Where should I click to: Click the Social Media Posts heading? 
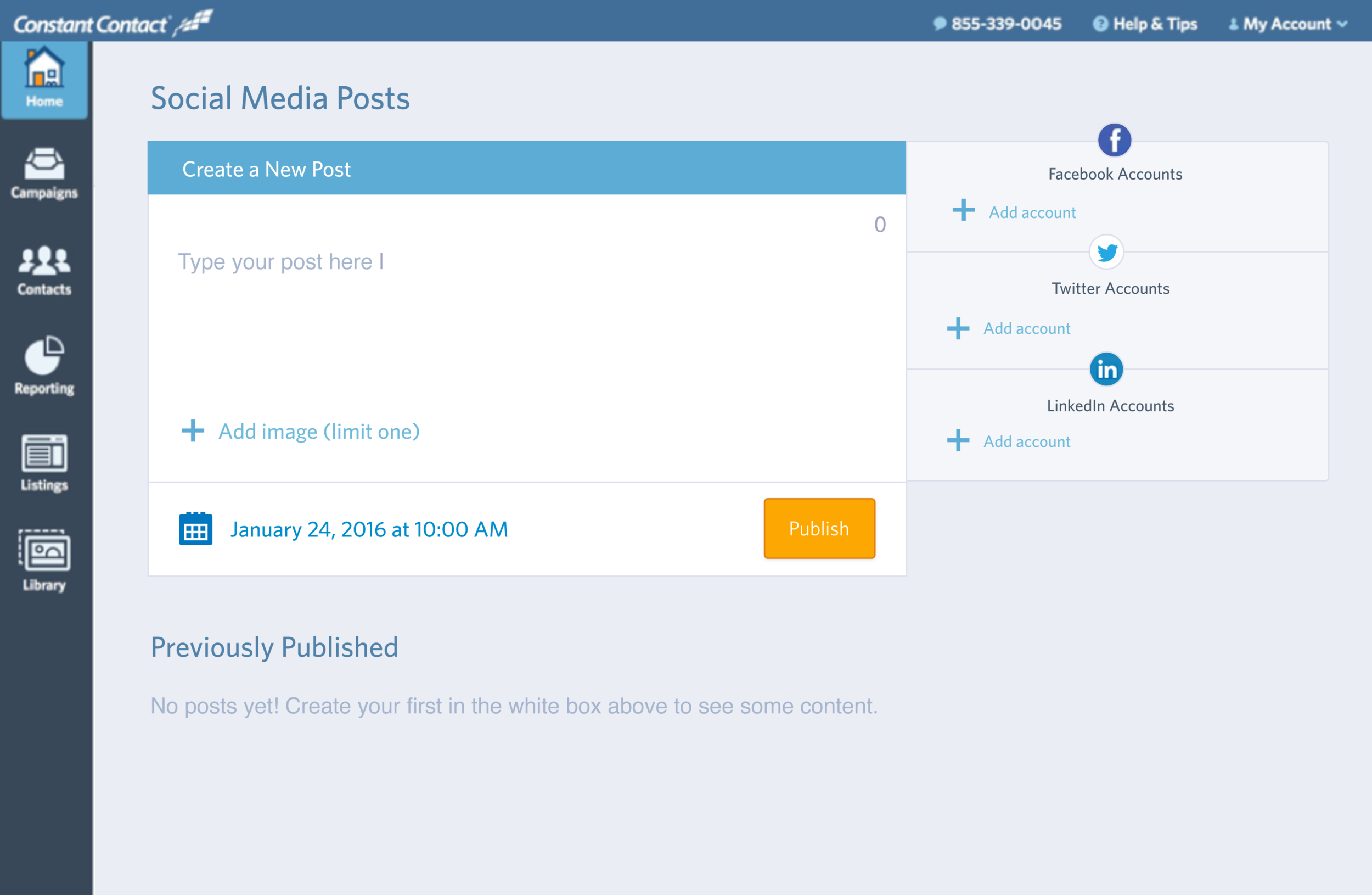tap(280, 98)
